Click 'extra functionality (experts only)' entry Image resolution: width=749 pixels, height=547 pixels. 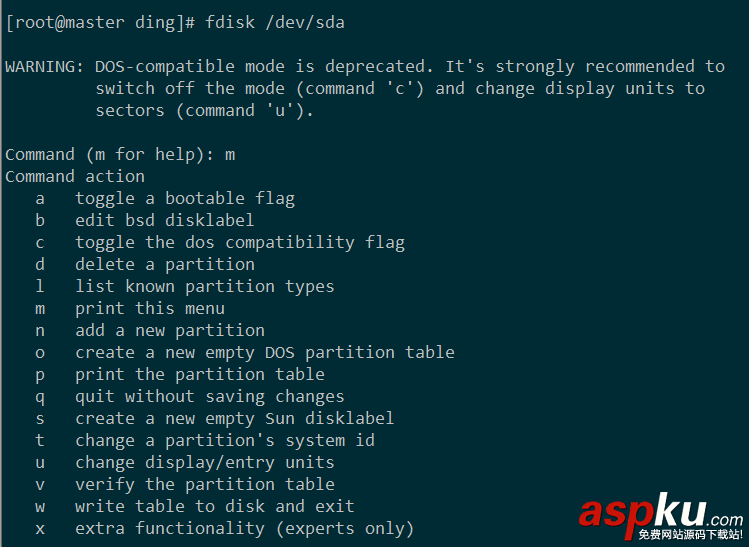pos(245,528)
